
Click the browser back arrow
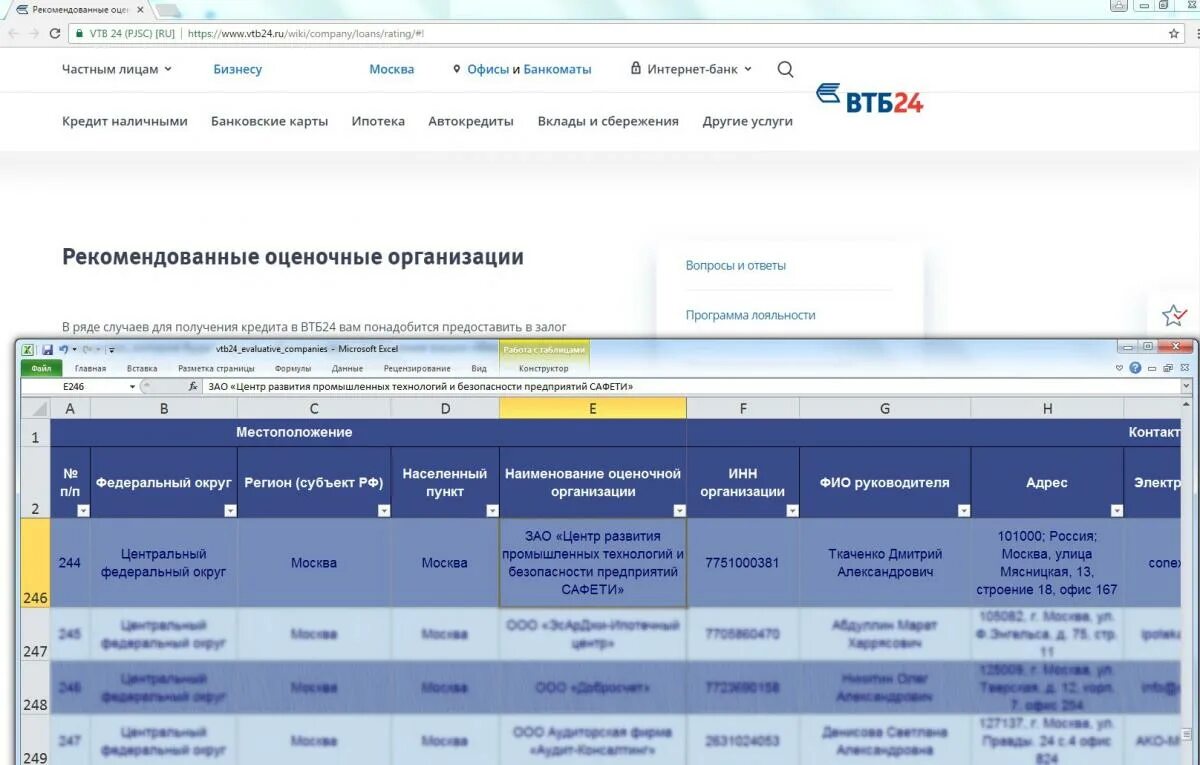point(14,33)
